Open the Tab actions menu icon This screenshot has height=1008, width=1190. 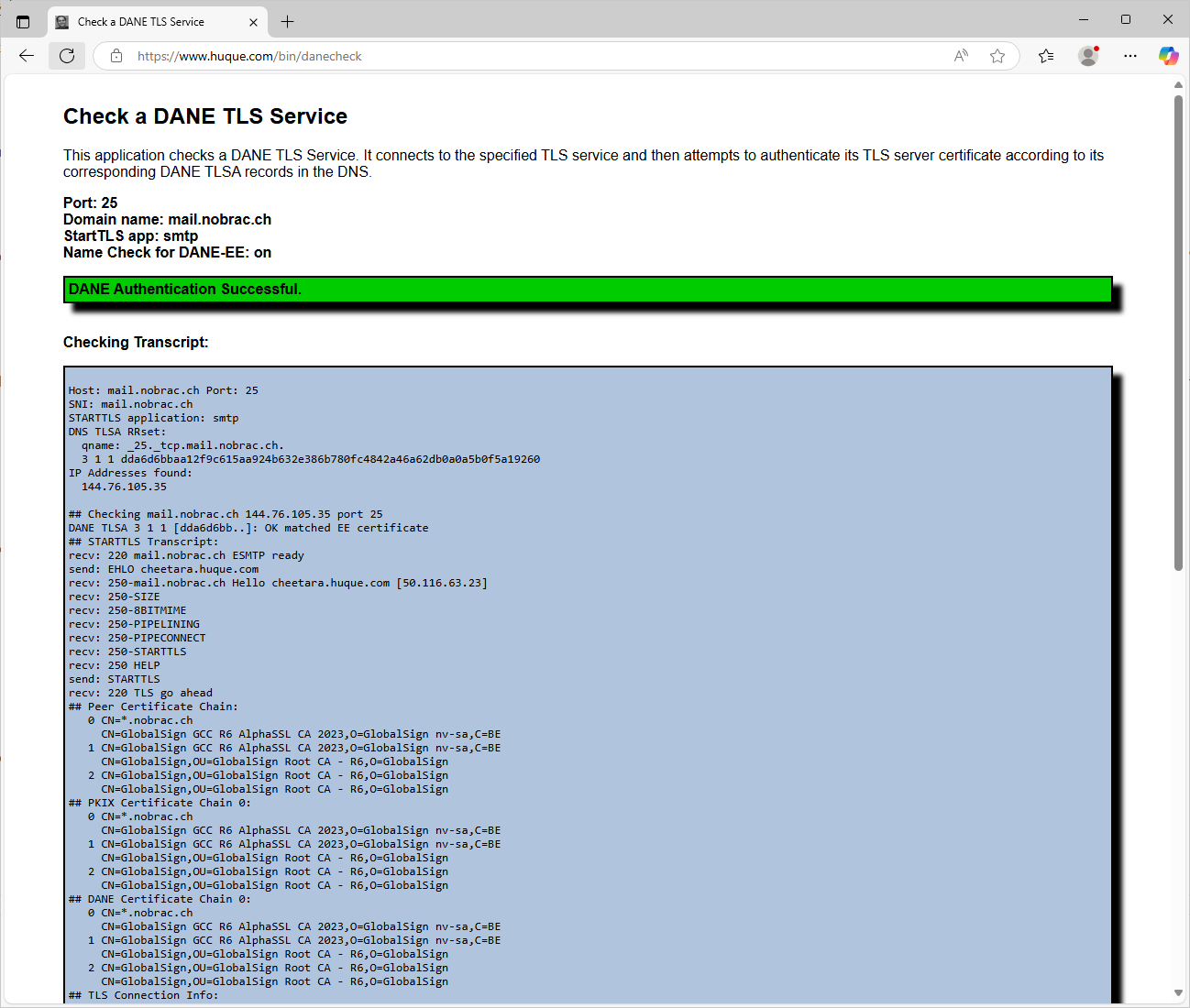point(23,22)
